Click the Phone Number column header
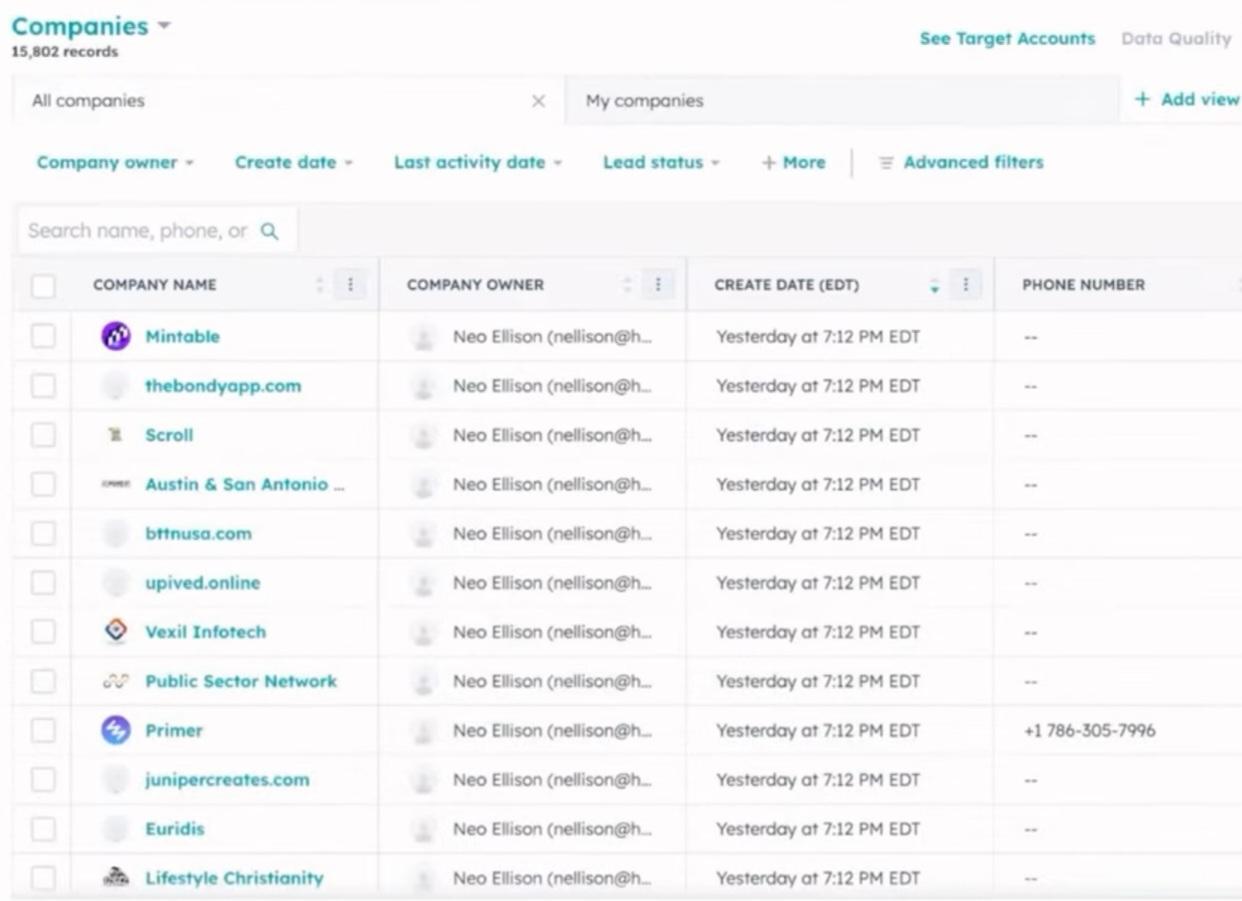 (x=1083, y=285)
